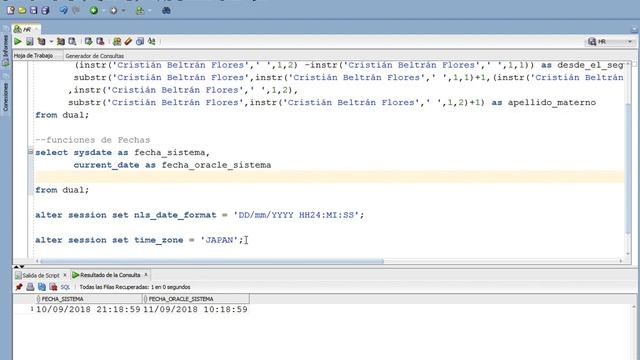This screenshot has height=360, width=640.
Task: Click the Autotrace icon
Action: pyautogui.click(x=61, y=41)
